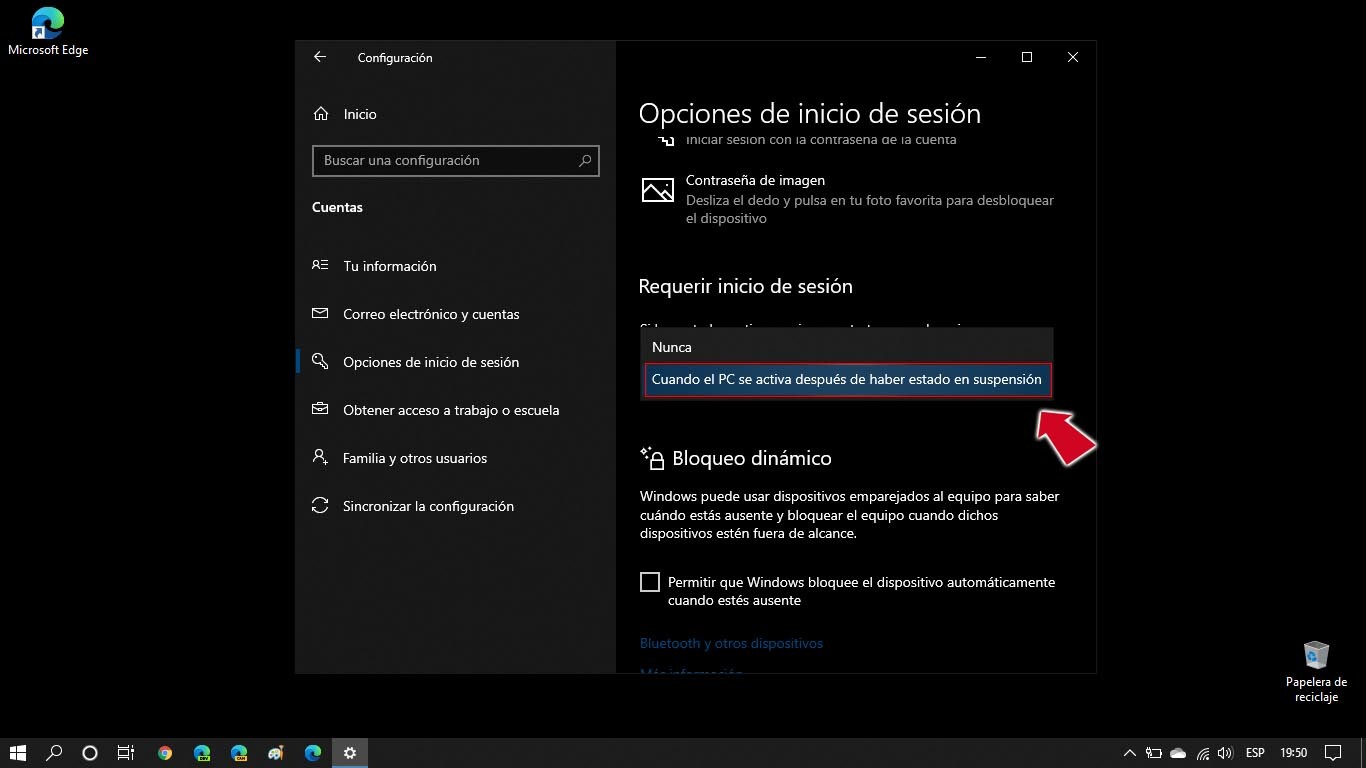Open the Bluetooth y otros dispositivos link
Screen dimensions: 1366x768
[x=731, y=643]
